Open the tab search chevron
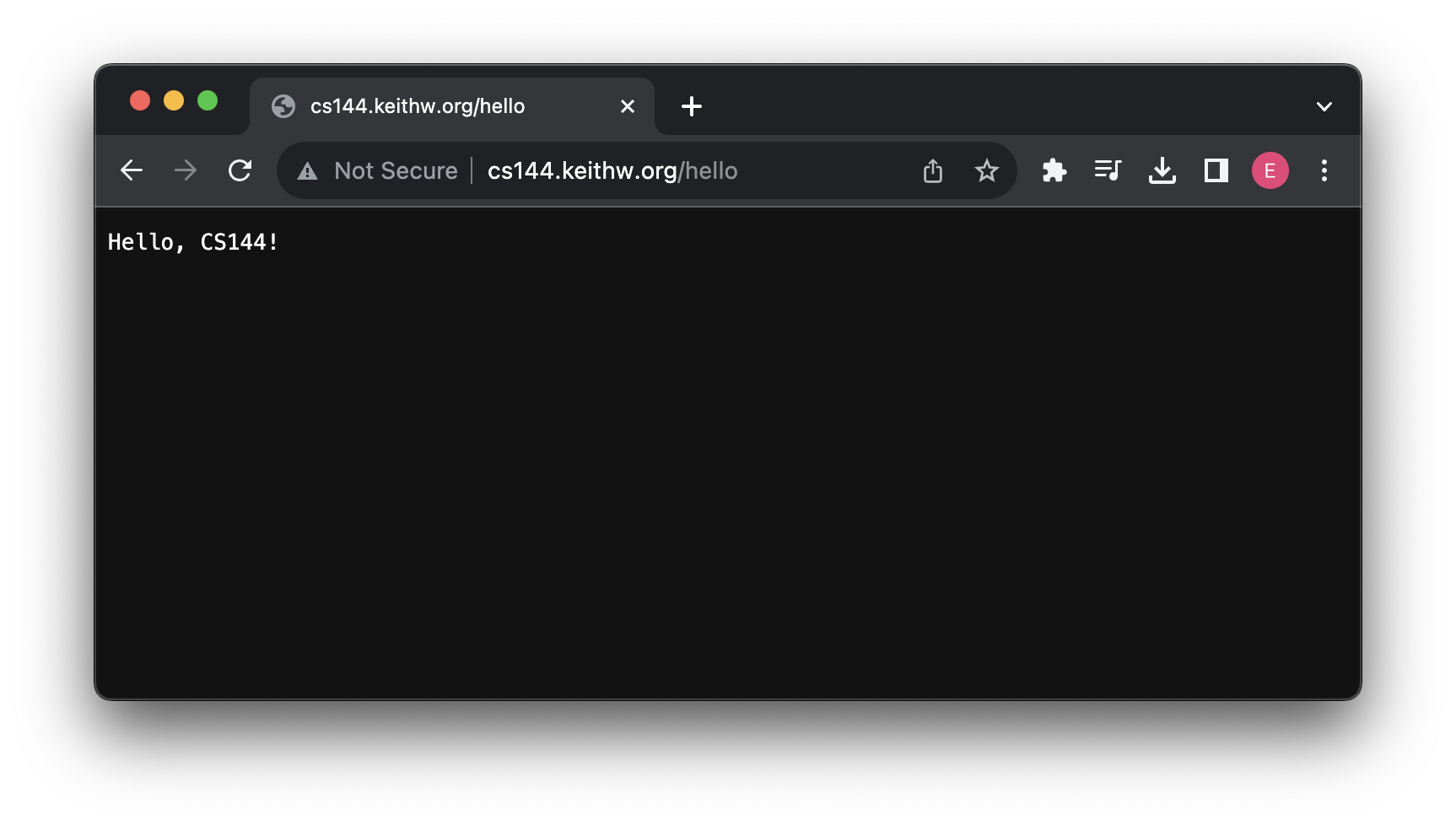 click(1324, 106)
